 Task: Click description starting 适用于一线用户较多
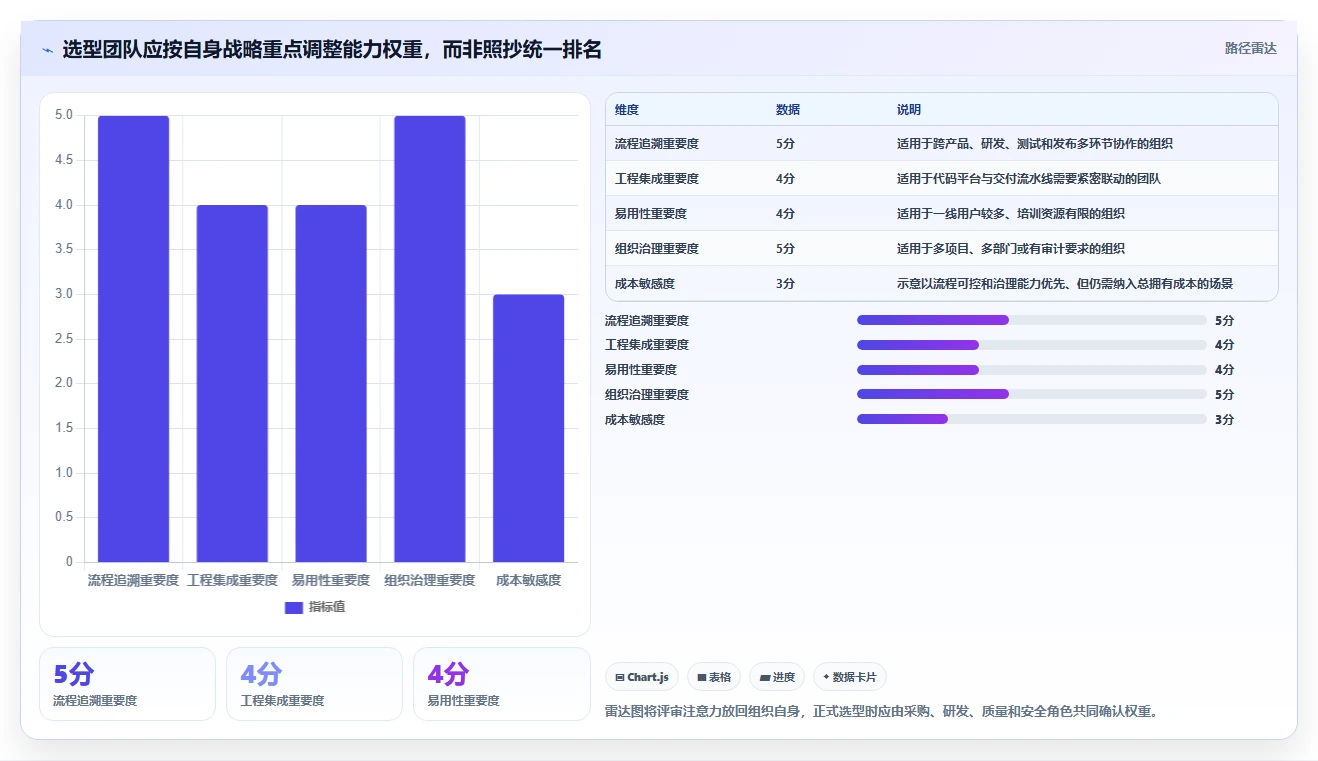[1011, 214]
